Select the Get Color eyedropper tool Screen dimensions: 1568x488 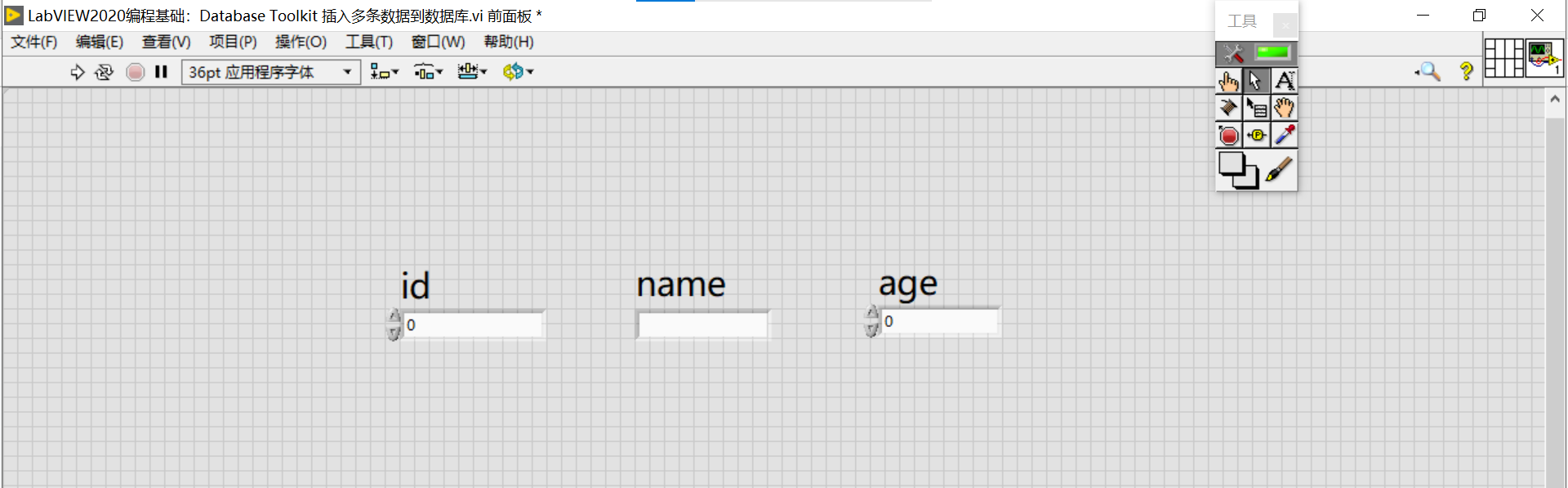tap(1285, 134)
